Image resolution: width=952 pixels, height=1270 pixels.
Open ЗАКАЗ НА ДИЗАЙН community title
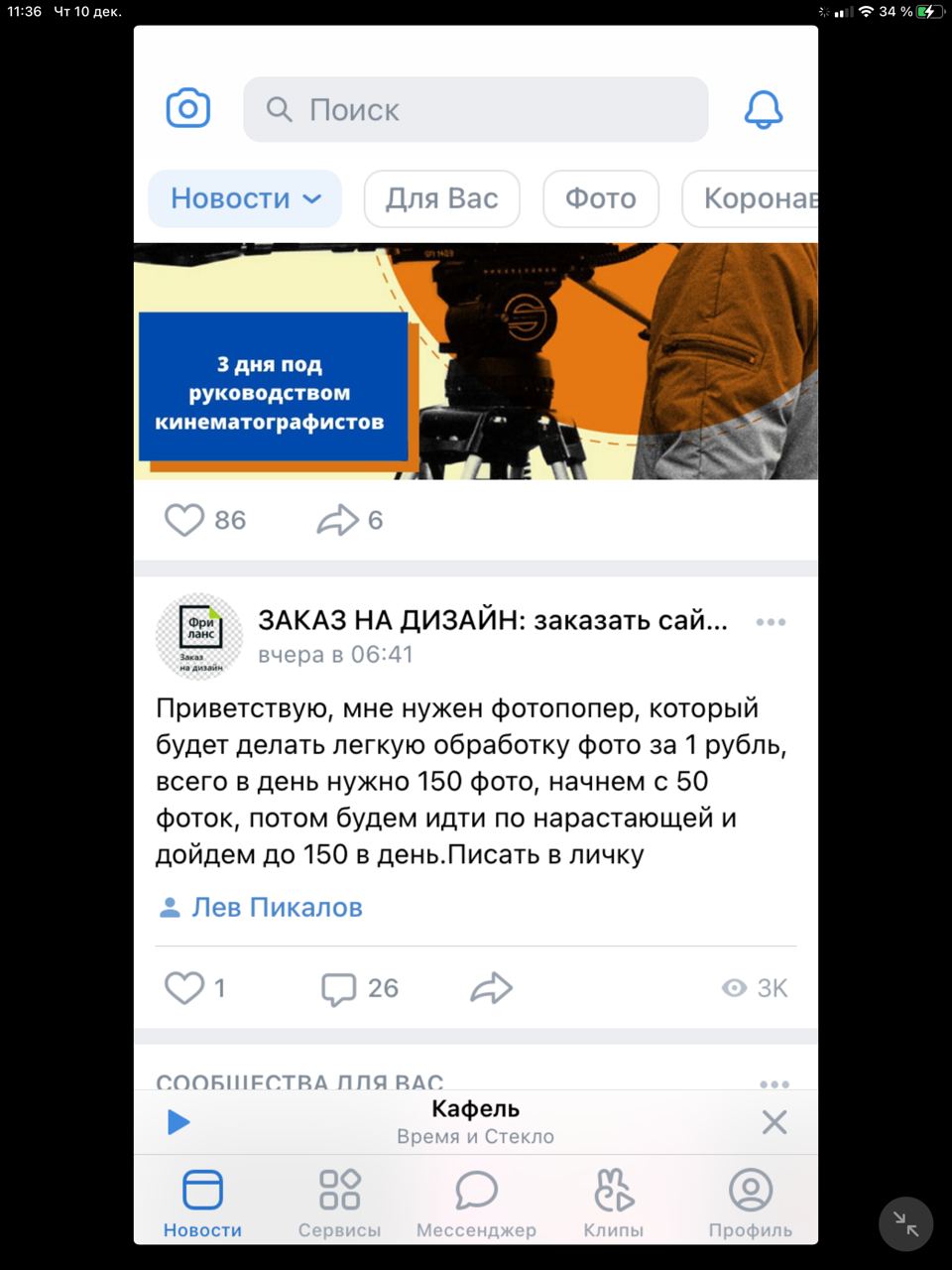(x=493, y=620)
